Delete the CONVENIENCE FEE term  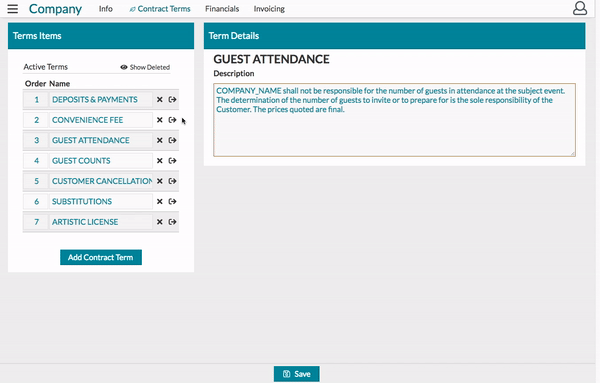point(160,120)
